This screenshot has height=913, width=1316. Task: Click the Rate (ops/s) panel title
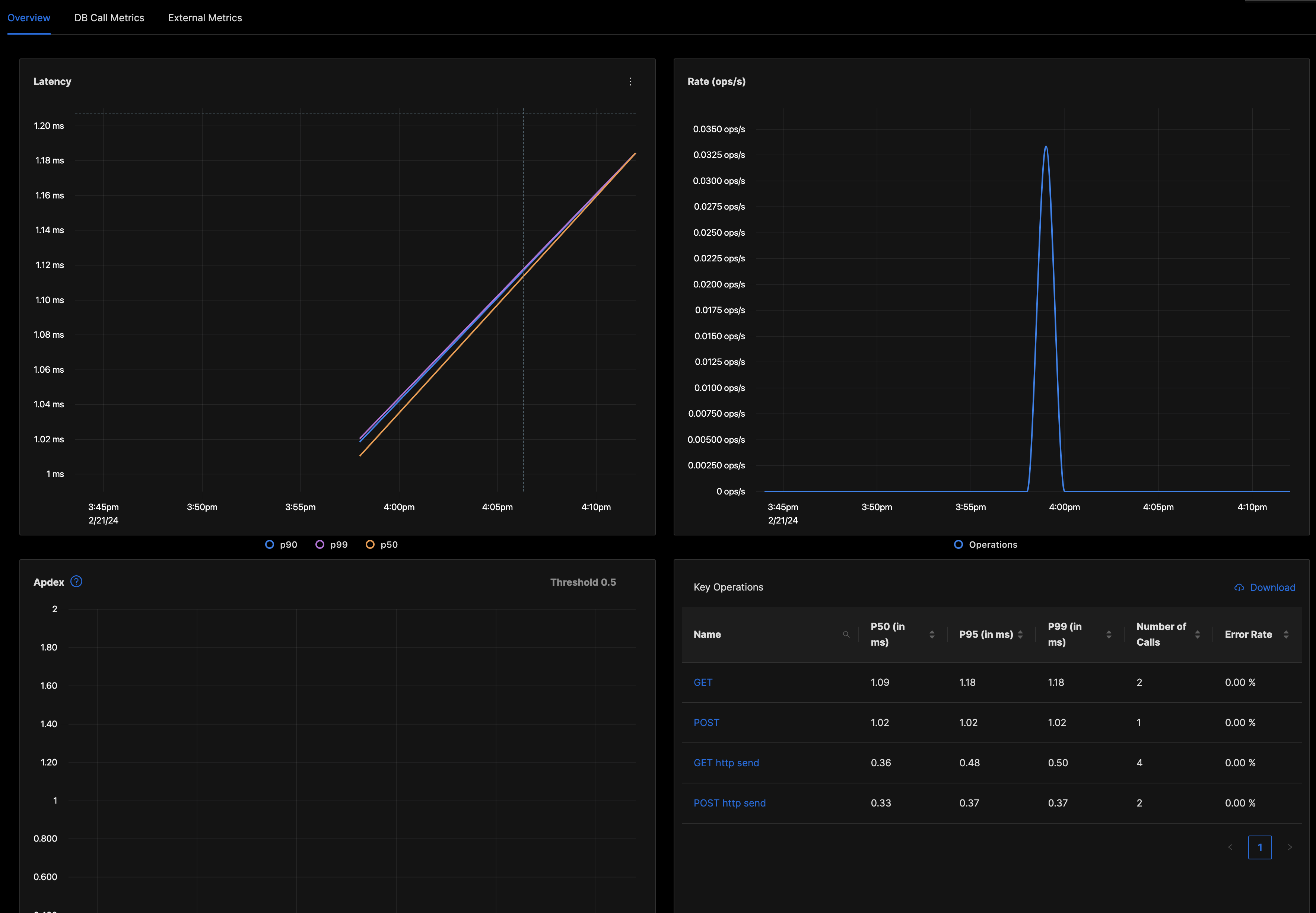716,82
